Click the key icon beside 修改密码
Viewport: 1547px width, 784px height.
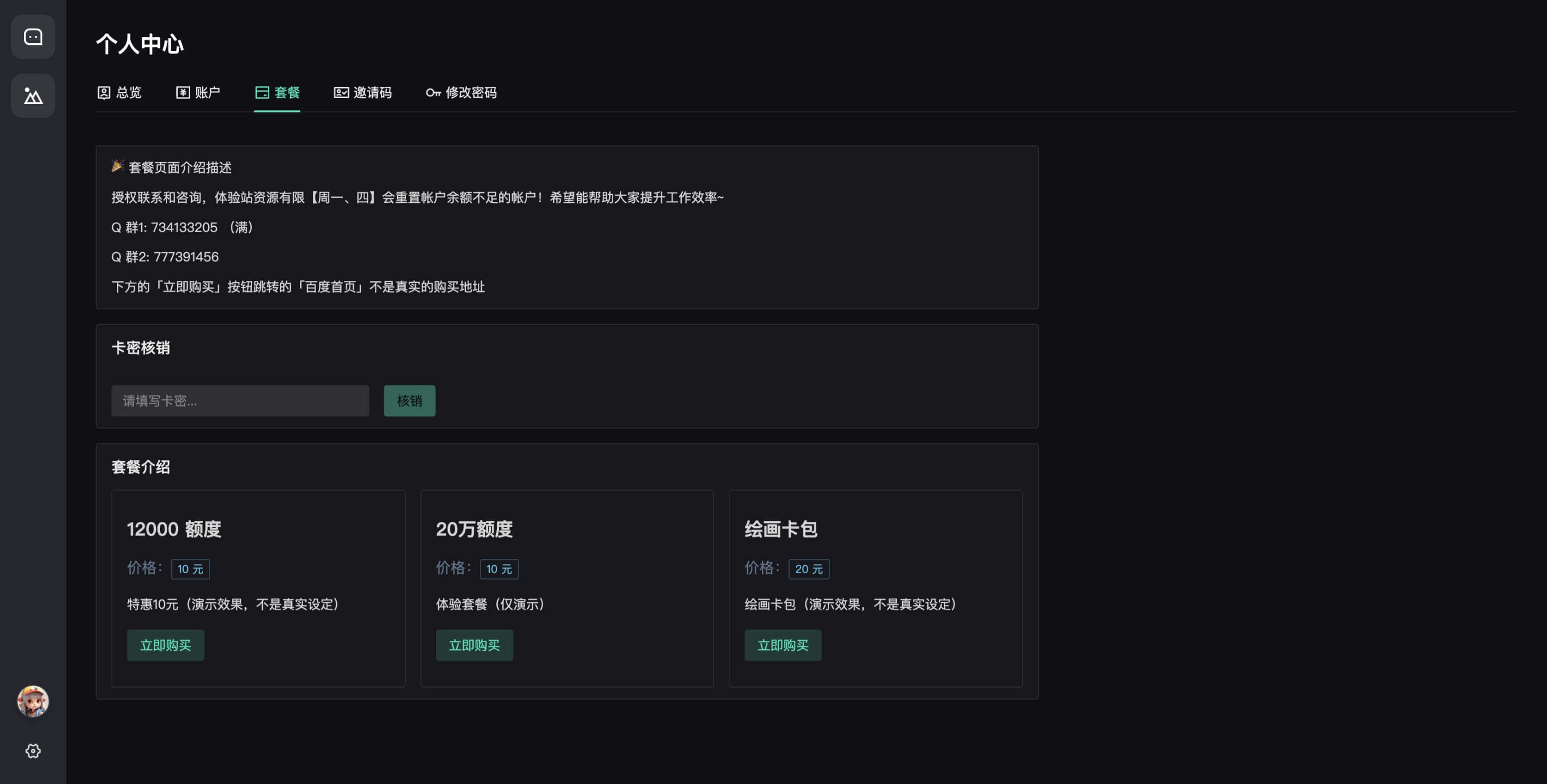coord(433,93)
